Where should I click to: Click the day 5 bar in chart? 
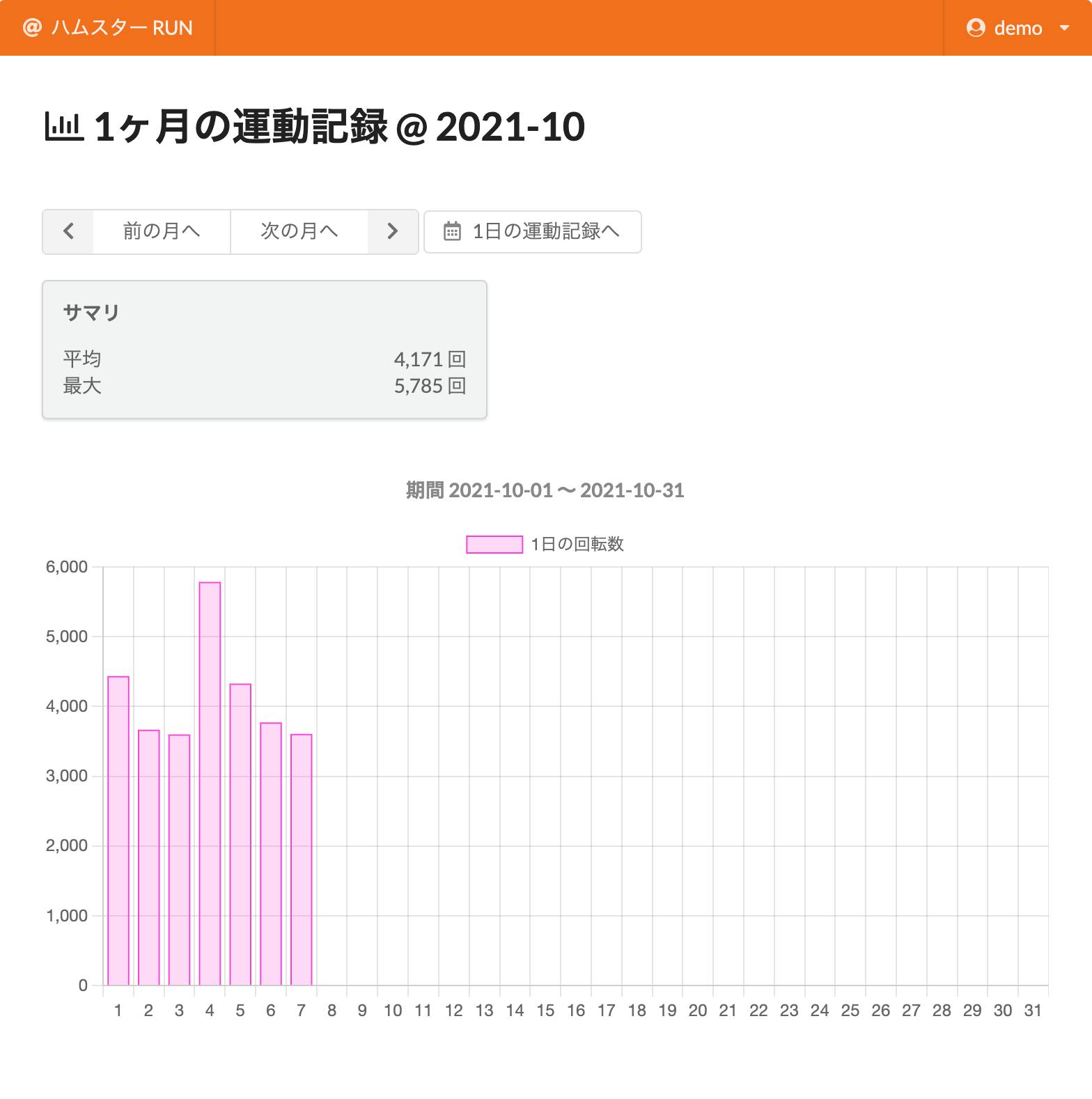click(240, 834)
